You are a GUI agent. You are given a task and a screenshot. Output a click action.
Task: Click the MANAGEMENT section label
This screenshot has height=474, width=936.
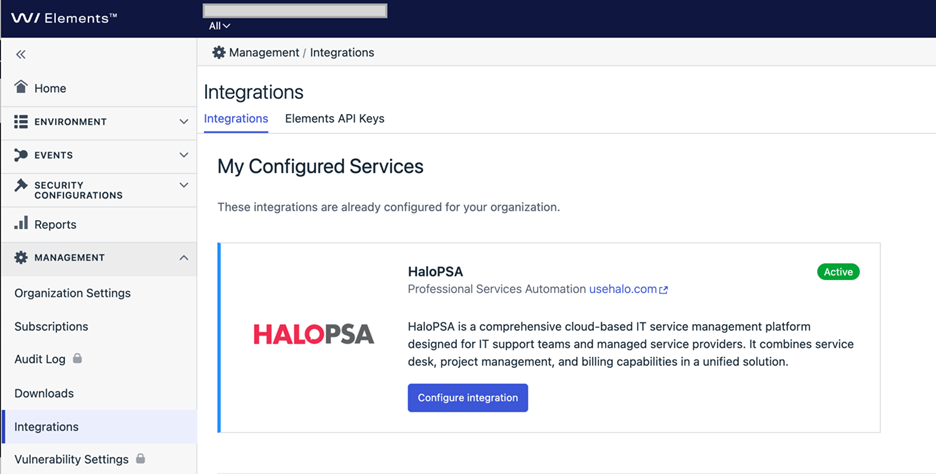tap(69, 258)
